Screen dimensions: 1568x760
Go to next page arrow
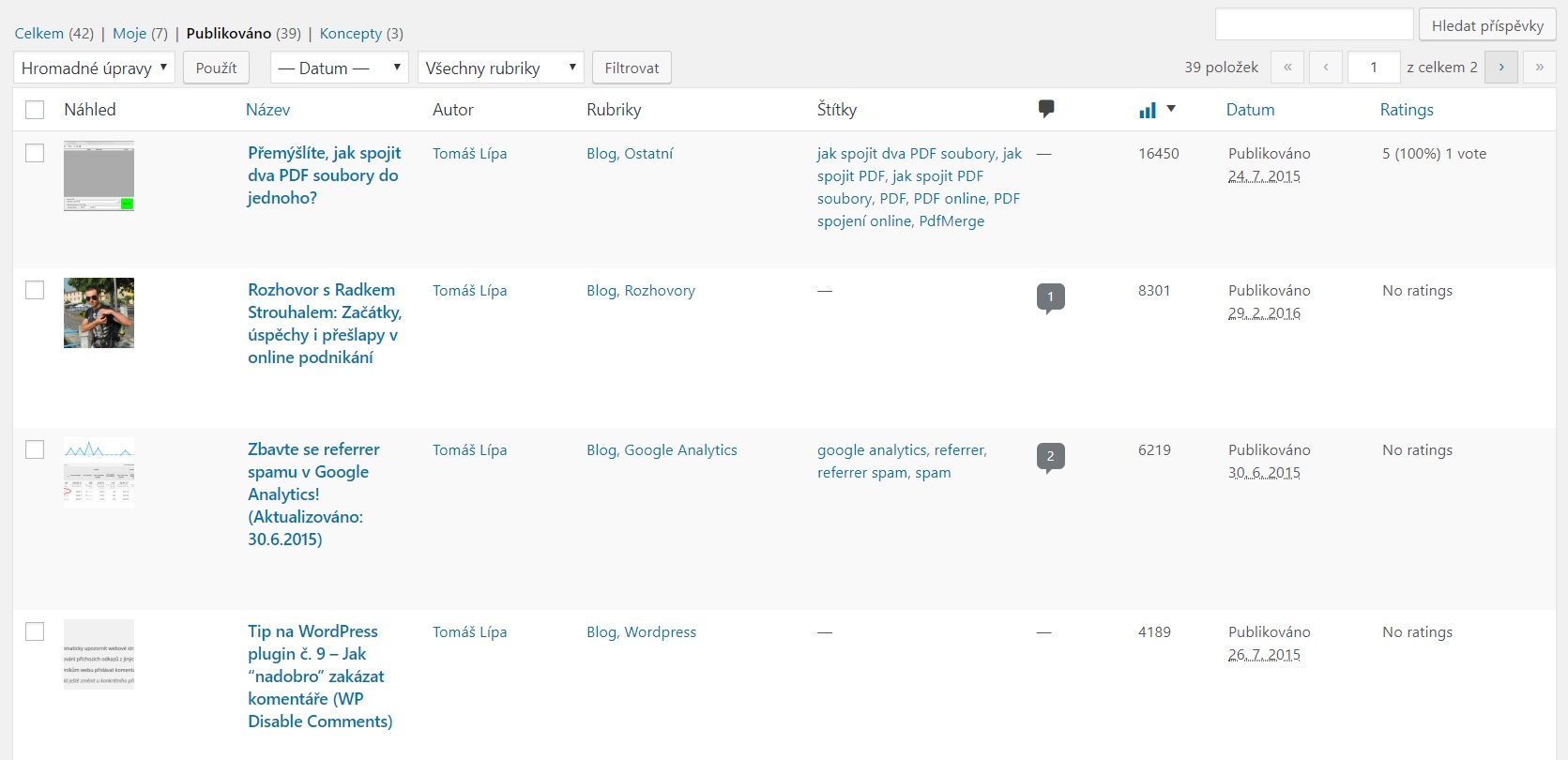(x=1500, y=68)
